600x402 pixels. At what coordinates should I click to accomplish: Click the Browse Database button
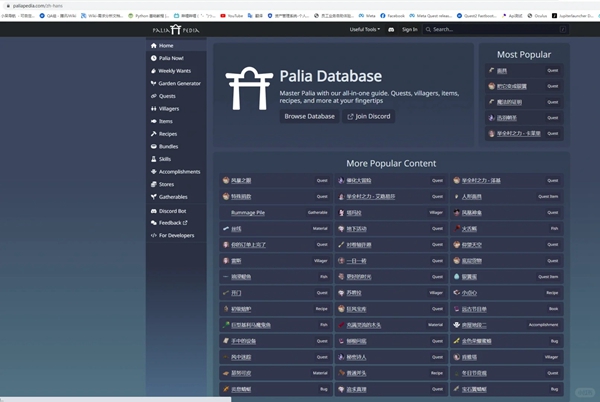pyautogui.click(x=309, y=116)
